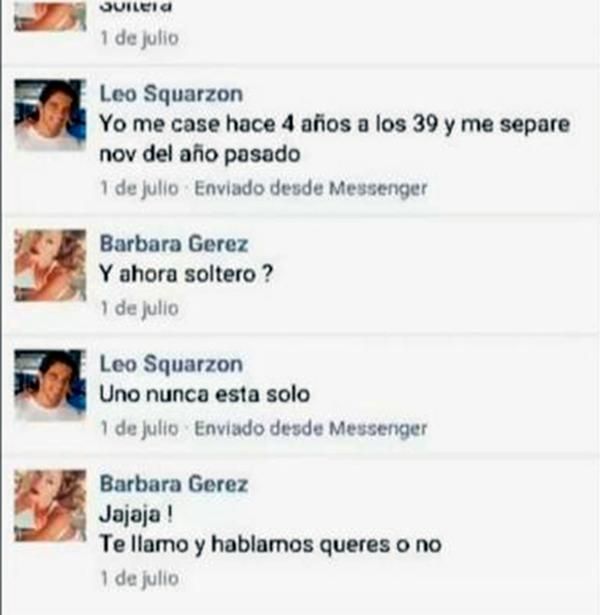The image size is (600, 615).
Task: Open the partially visible avatar beside the Soltera comment
Action: [50, 16]
